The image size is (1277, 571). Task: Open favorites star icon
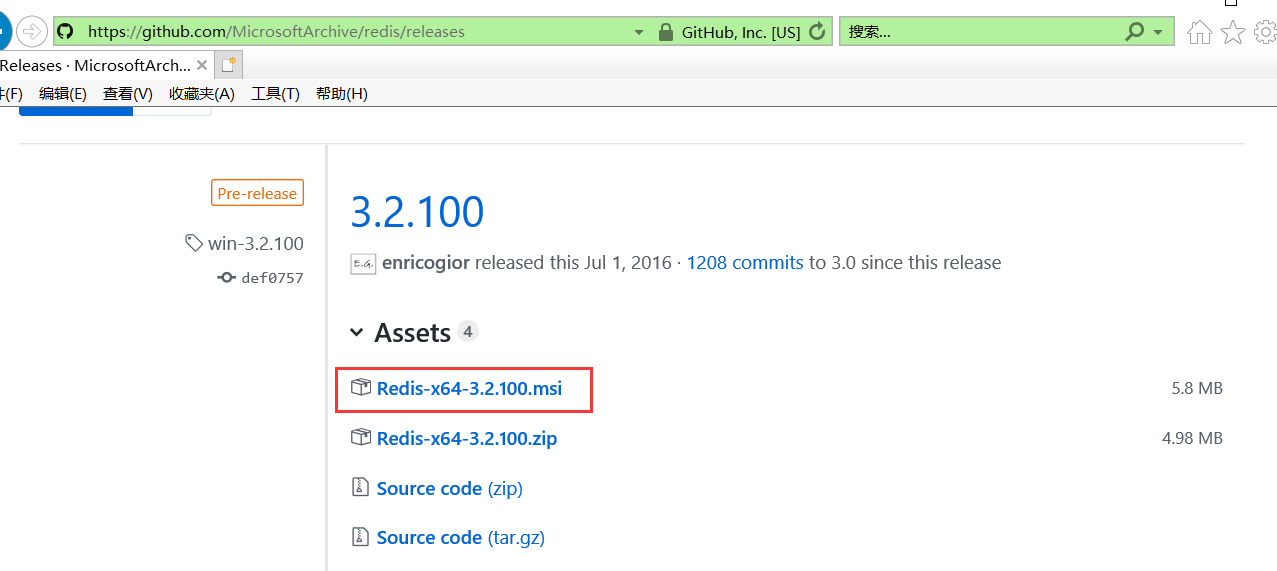(x=1233, y=33)
